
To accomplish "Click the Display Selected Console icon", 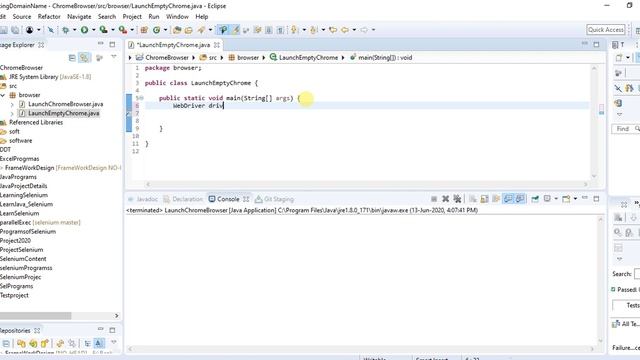I will [547, 199].
